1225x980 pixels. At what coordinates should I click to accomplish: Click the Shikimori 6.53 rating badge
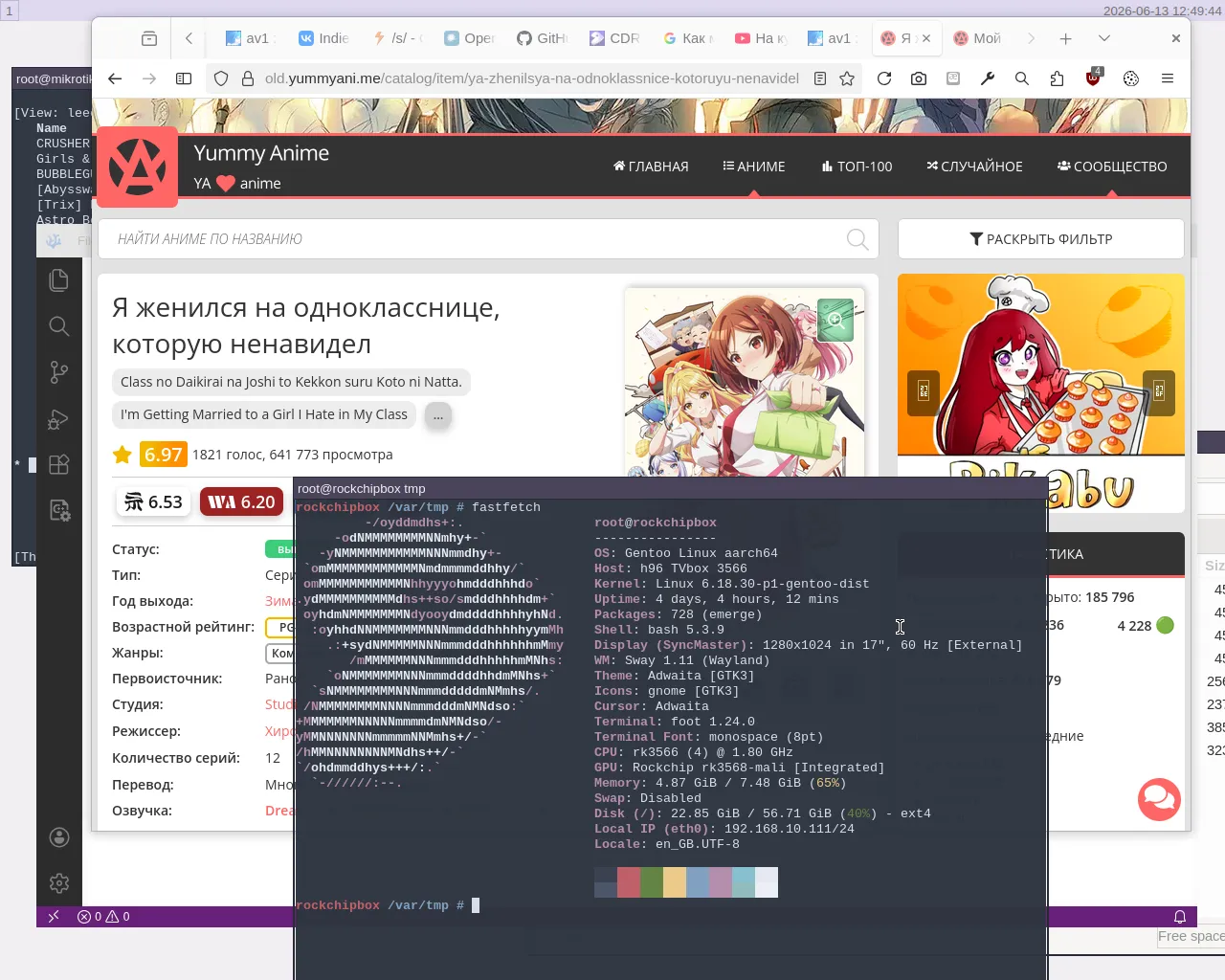tap(153, 502)
